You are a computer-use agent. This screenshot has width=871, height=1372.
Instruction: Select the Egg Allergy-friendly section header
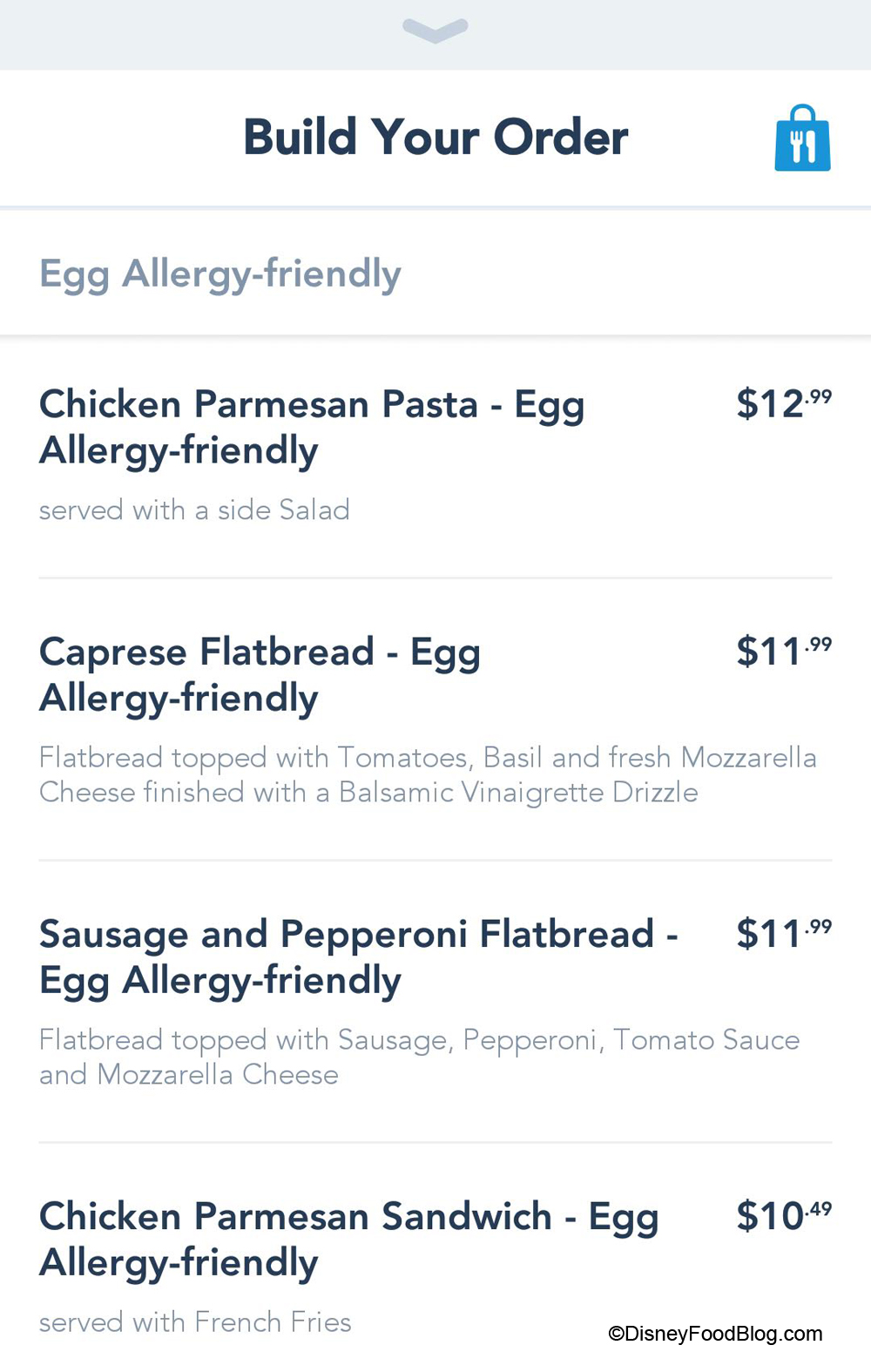tap(220, 274)
